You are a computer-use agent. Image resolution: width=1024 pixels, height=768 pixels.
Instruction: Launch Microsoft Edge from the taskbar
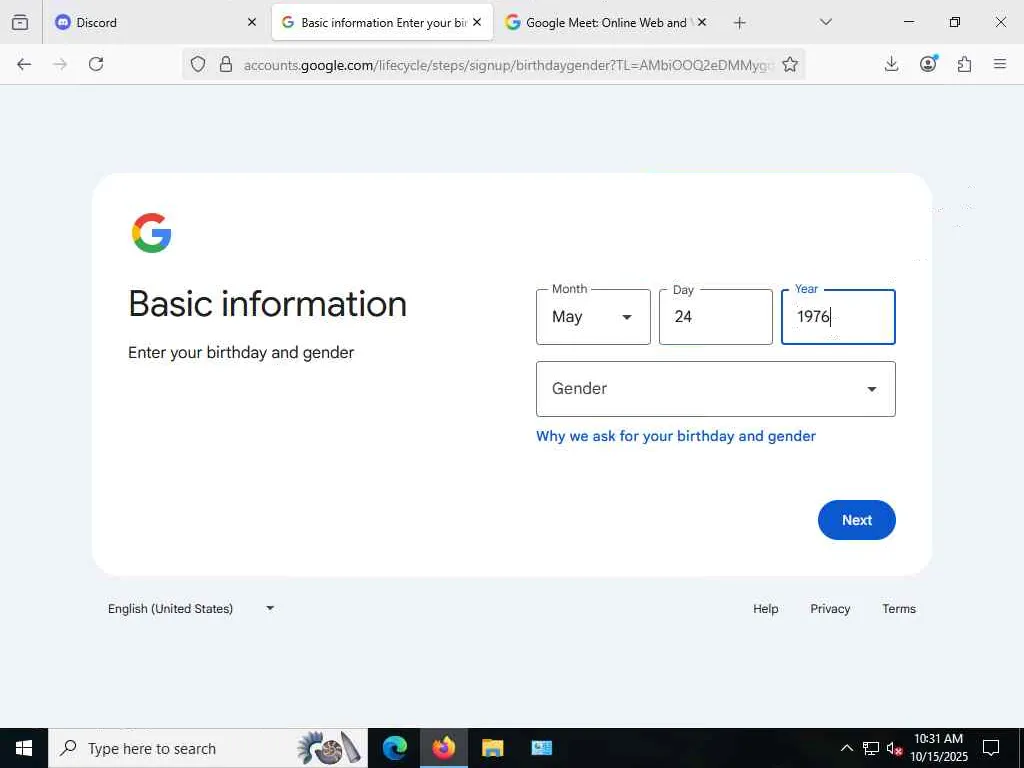point(394,748)
